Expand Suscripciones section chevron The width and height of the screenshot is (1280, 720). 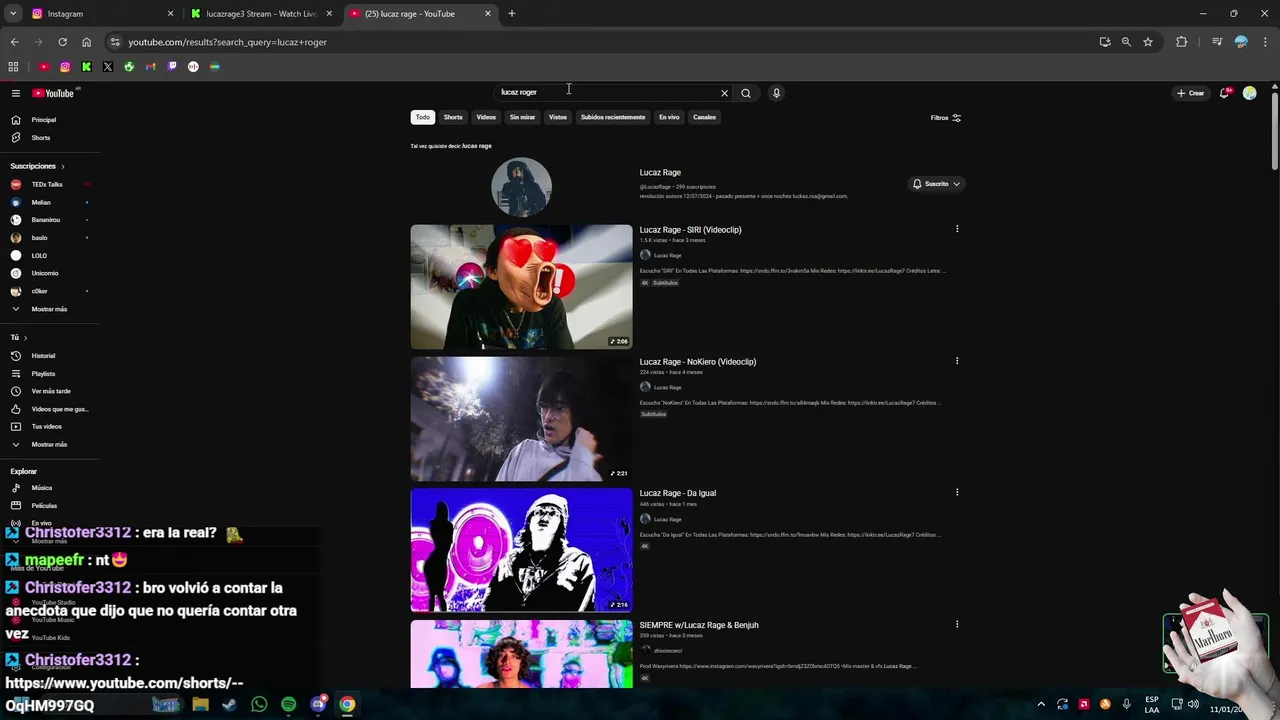click(x=62, y=166)
